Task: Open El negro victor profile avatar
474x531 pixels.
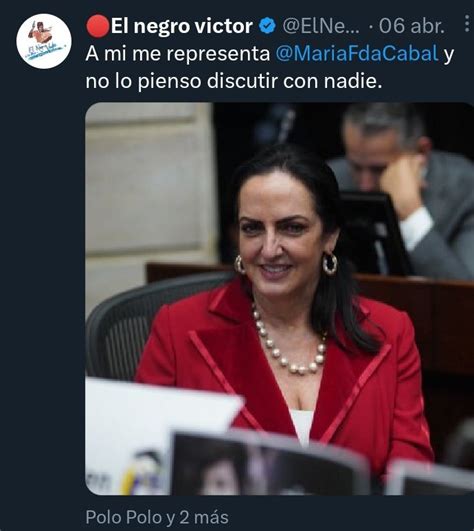Action: [44, 41]
